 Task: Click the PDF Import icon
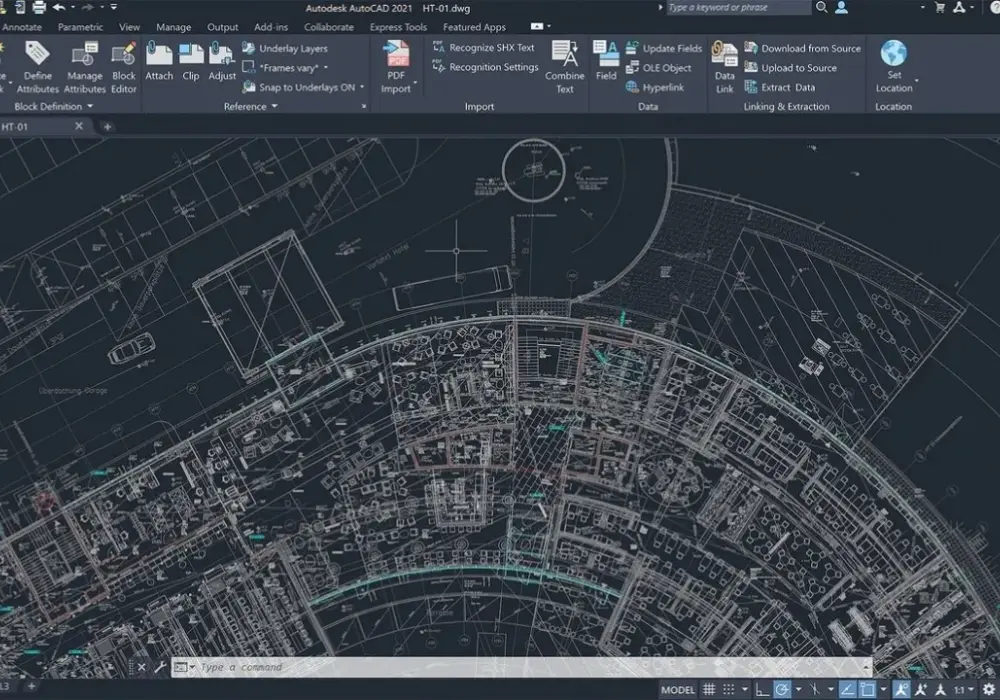tap(396, 54)
